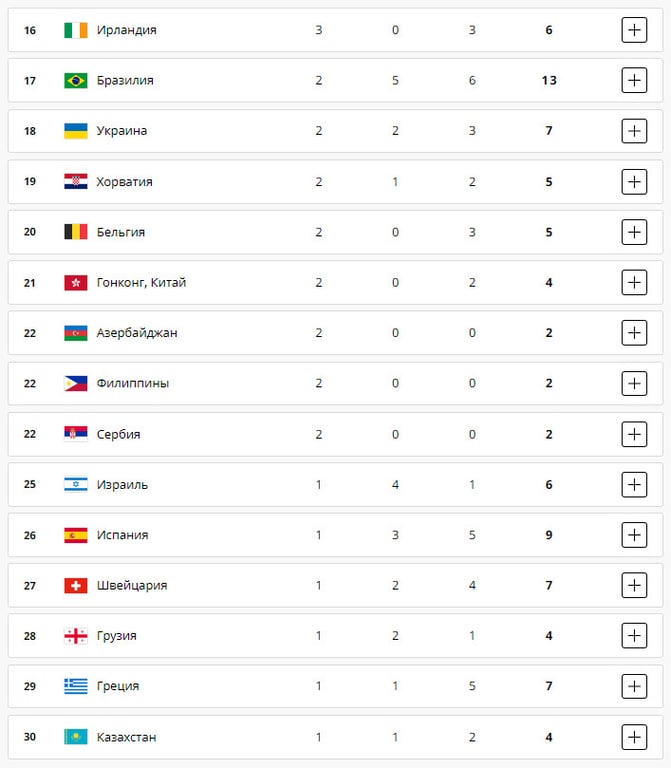Click the Azerbaijan flag icon
This screenshot has width=671, height=768.
75,333
